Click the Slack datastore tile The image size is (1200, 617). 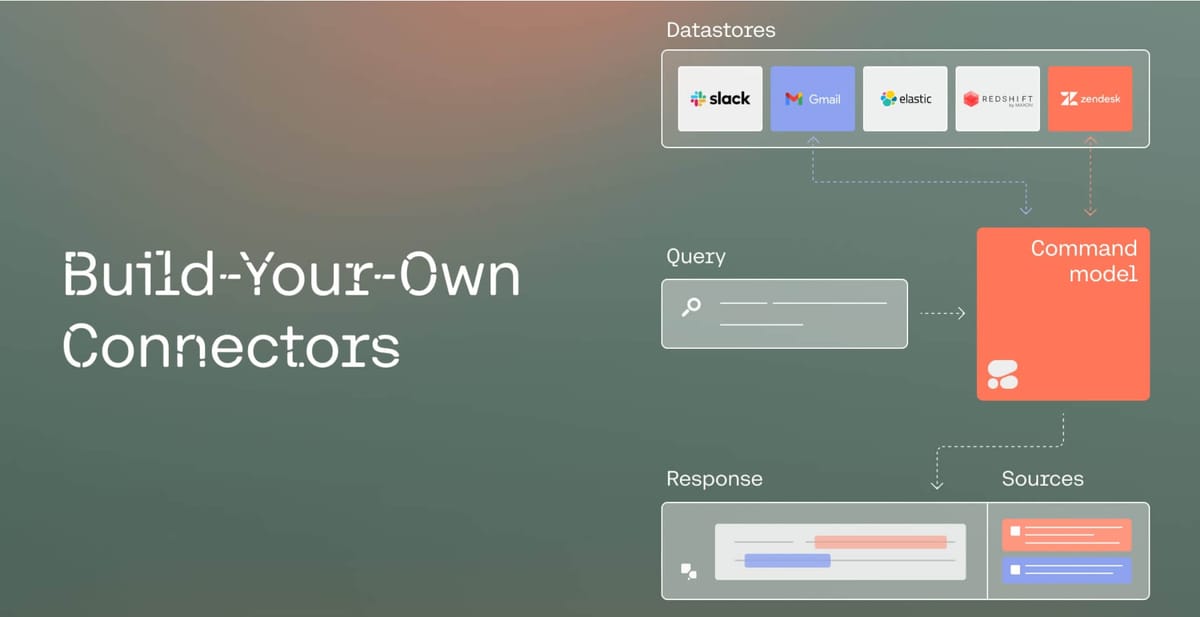click(x=720, y=99)
